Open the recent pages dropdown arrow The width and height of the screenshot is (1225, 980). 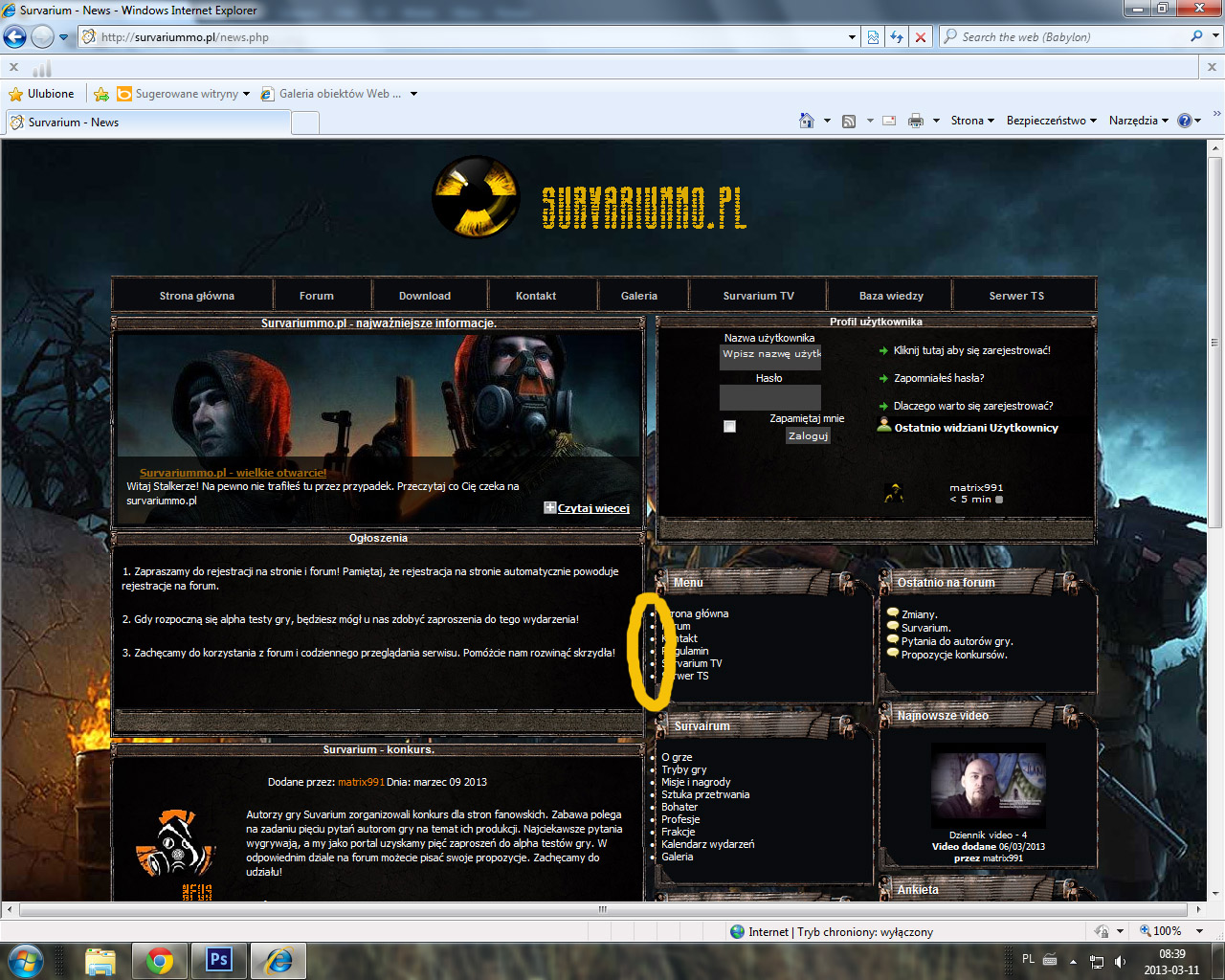[x=64, y=37]
